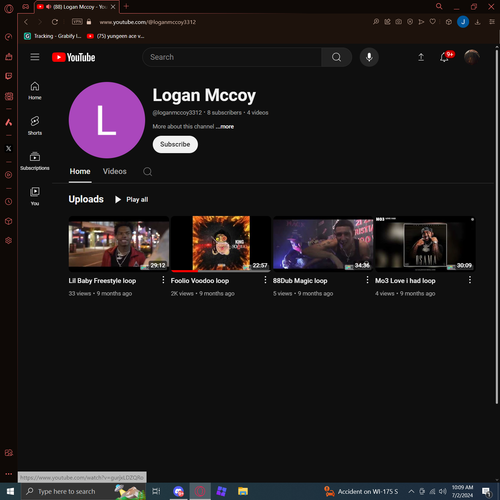Open Subscriptions in the sidebar
The image size is (500, 500).
tap(35, 161)
